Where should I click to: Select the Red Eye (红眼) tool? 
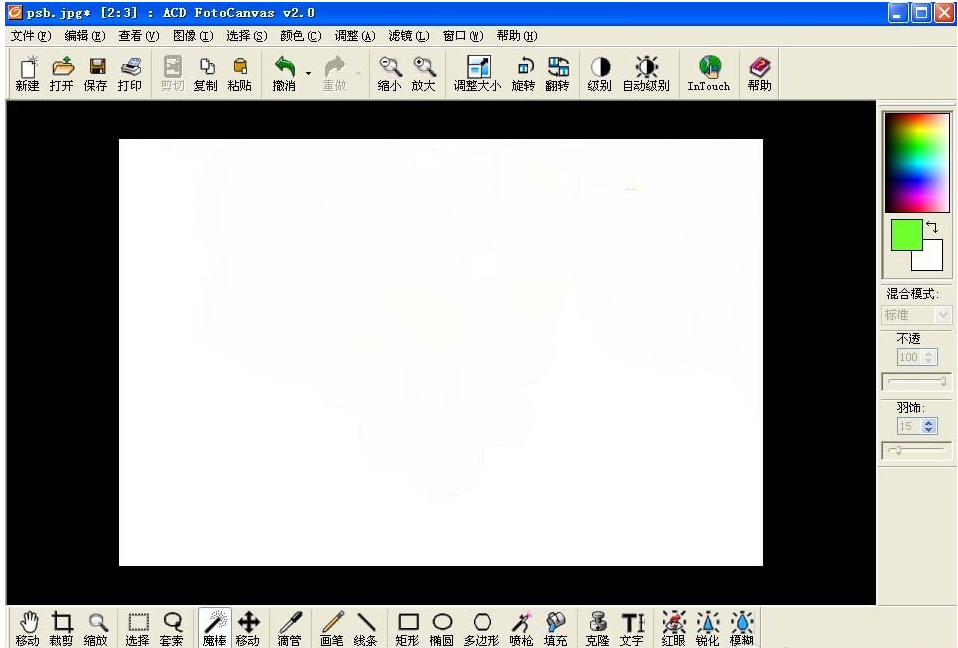(x=673, y=627)
